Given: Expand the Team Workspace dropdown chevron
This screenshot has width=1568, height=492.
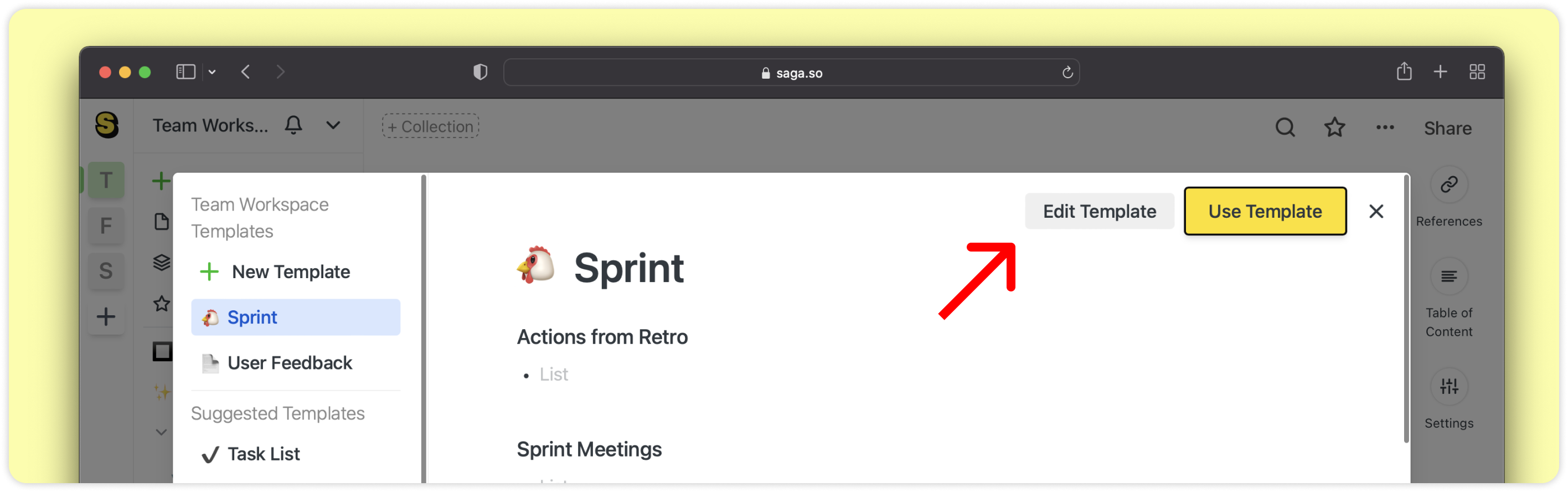Looking at the screenshot, I should tap(333, 125).
